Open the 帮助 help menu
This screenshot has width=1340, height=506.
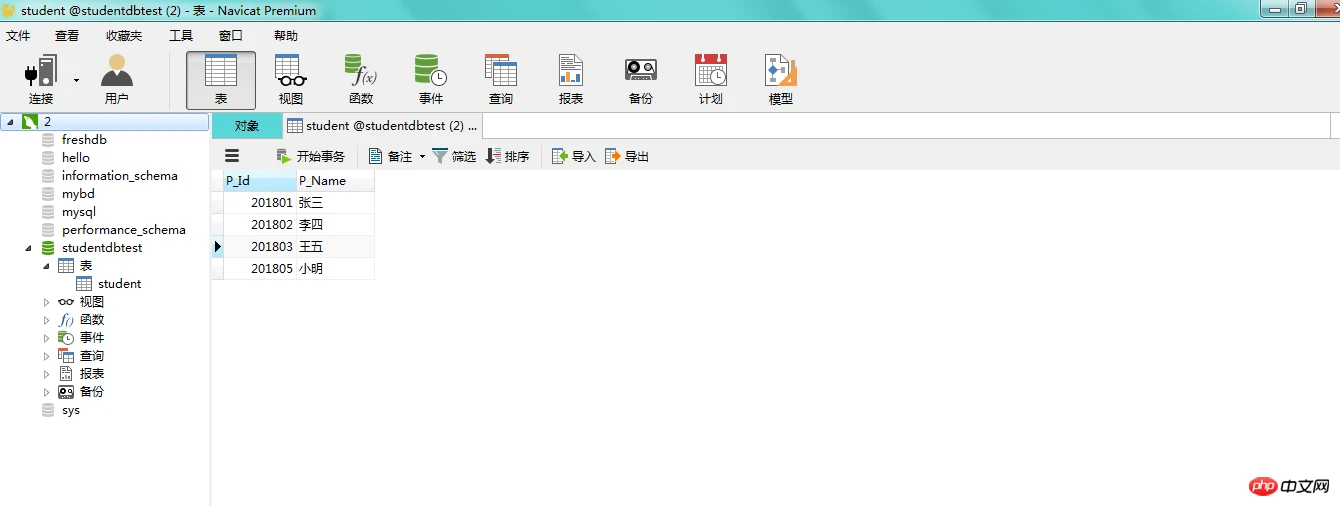286,36
